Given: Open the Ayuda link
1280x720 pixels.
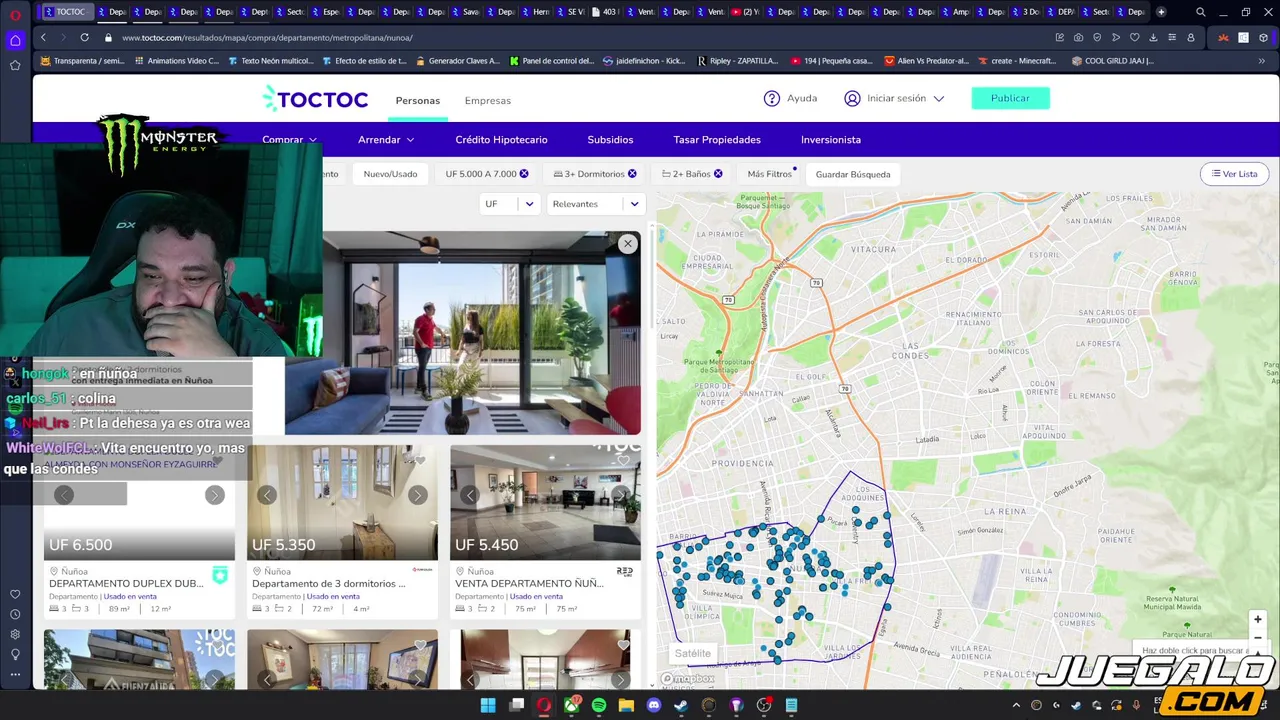Looking at the screenshot, I should (x=802, y=98).
